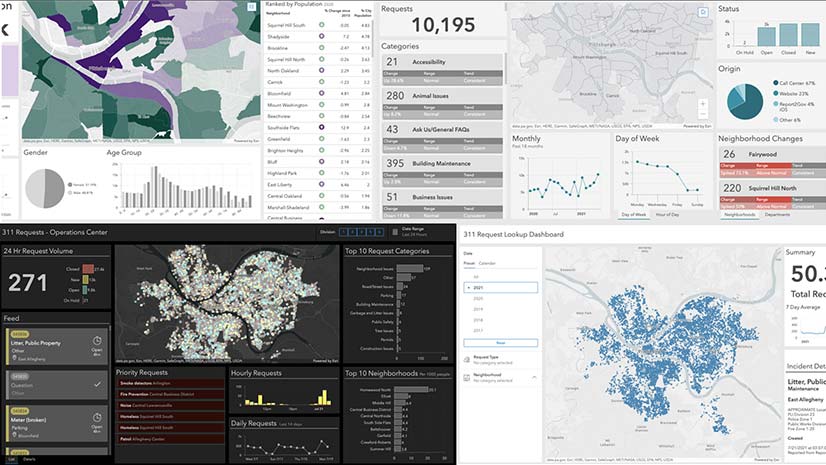Screen dimensions: 826x465
Task: Open the layer list icon on the purple-green neighborhood map
Action: click(x=252, y=7)
